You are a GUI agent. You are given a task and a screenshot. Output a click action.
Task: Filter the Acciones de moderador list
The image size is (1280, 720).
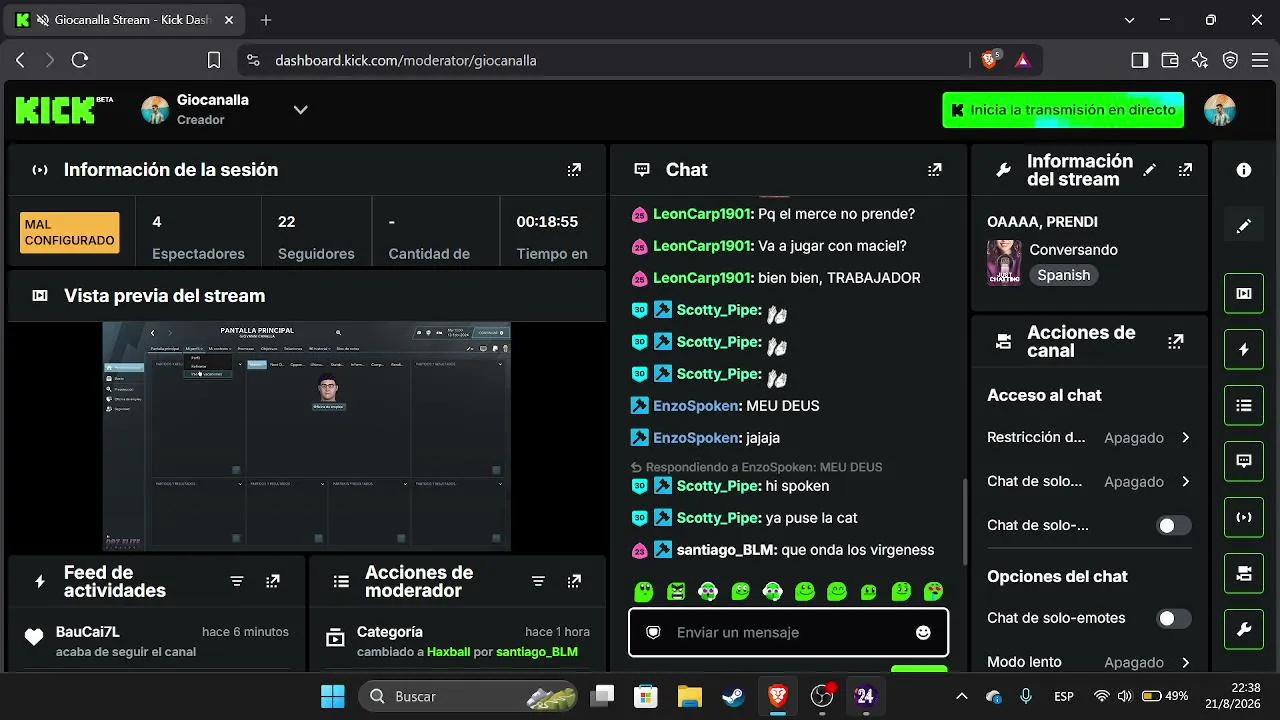(538, 581)
